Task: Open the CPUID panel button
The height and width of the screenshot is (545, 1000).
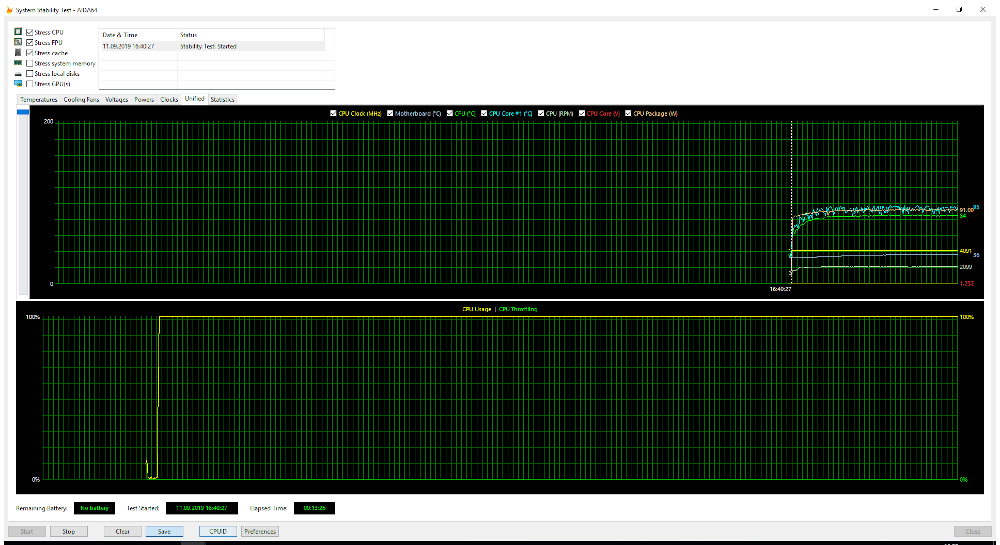Action: [x=218, y=531]
